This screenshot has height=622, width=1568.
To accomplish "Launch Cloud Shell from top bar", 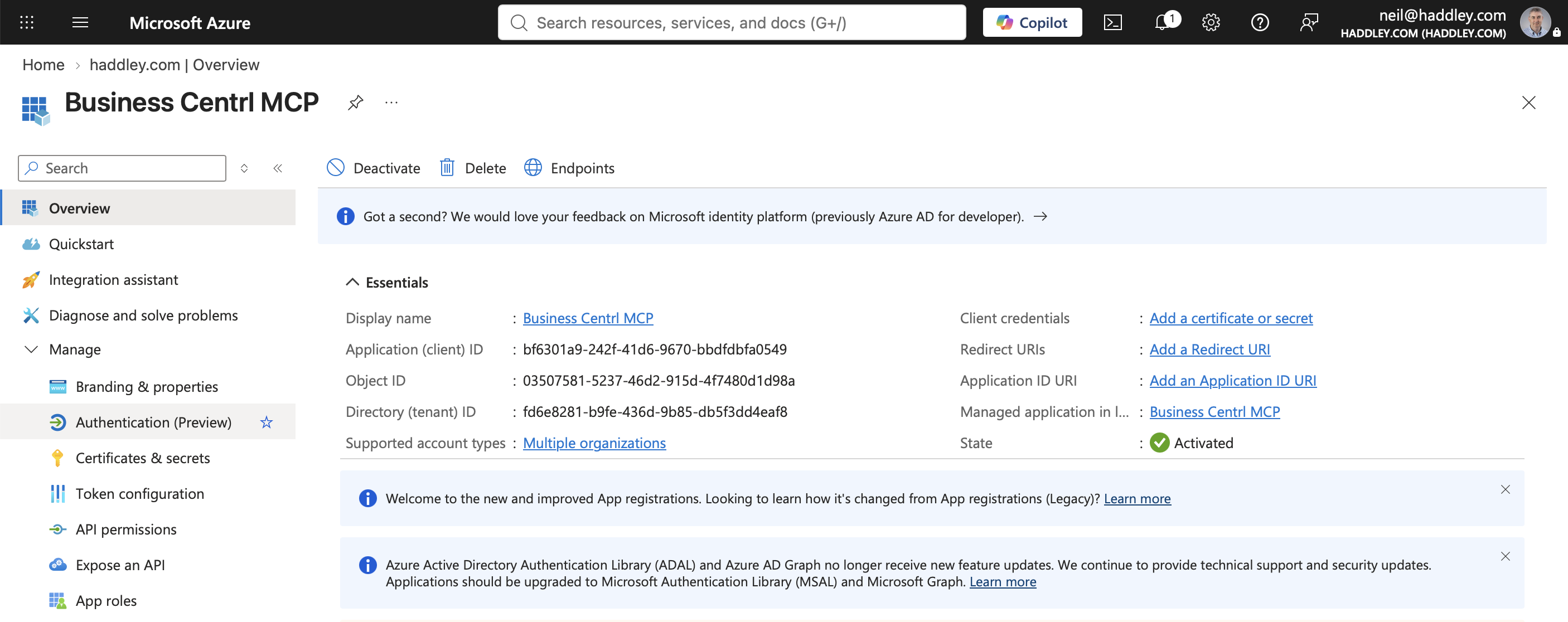I will point(1112,22).
